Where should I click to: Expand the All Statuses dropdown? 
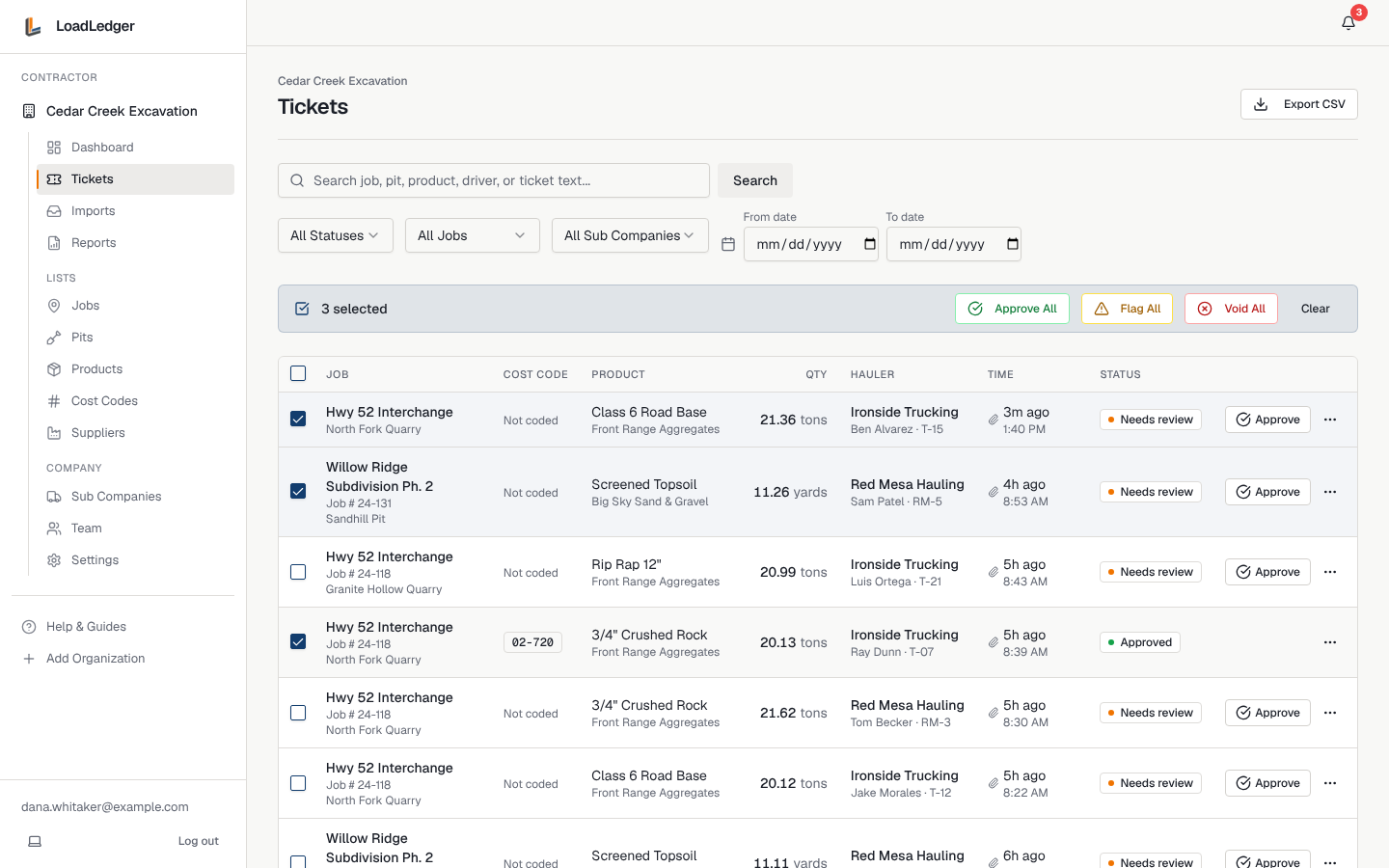336,235
